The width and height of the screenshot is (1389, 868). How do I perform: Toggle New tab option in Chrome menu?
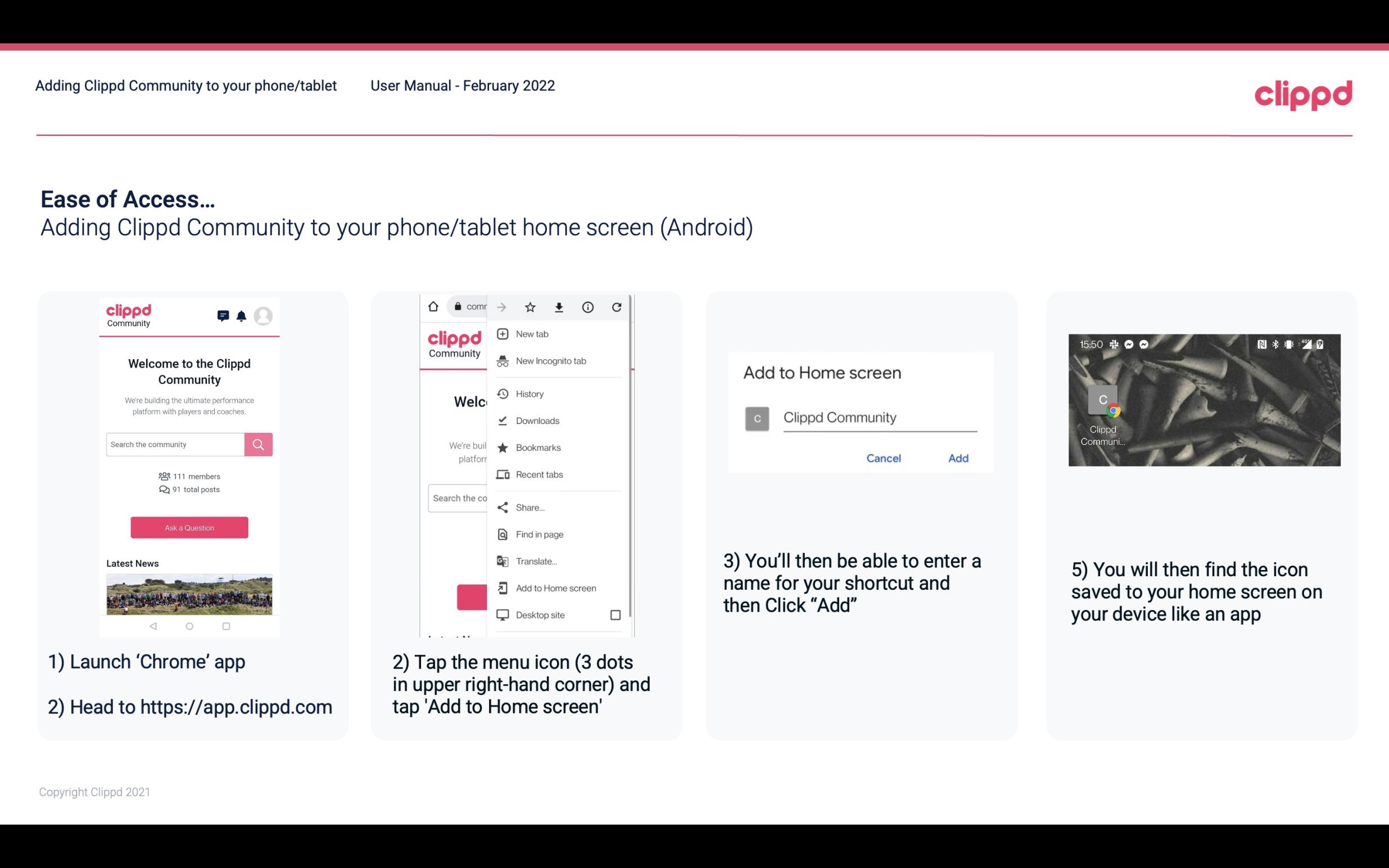tap(531, 333)
